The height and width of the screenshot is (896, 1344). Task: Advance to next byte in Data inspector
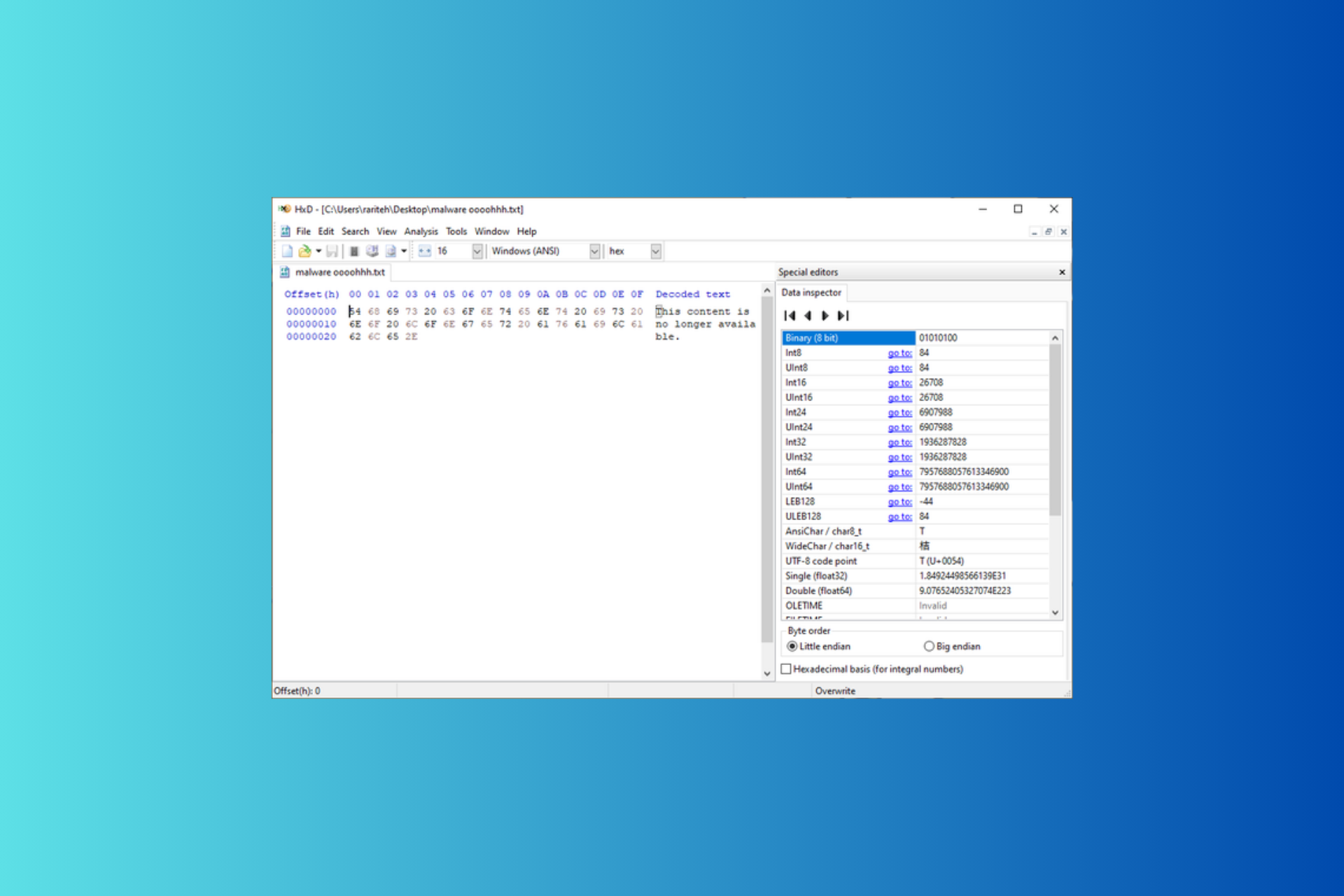[x=827, y=316]
